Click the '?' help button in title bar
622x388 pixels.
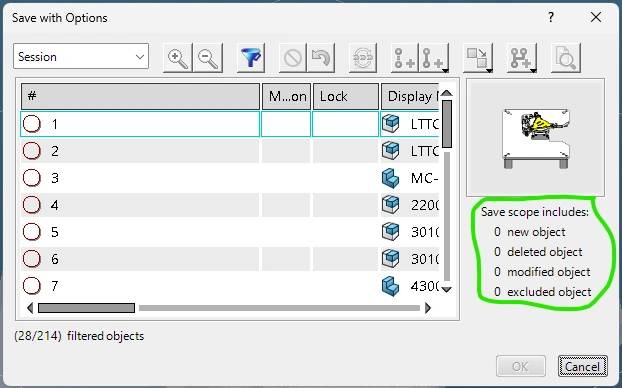click(x=551, y=17)
